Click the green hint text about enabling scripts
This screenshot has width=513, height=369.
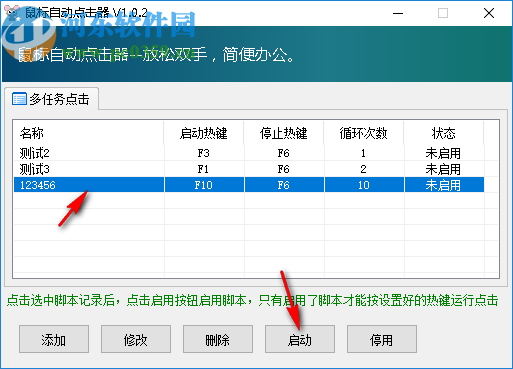(252, 300)
